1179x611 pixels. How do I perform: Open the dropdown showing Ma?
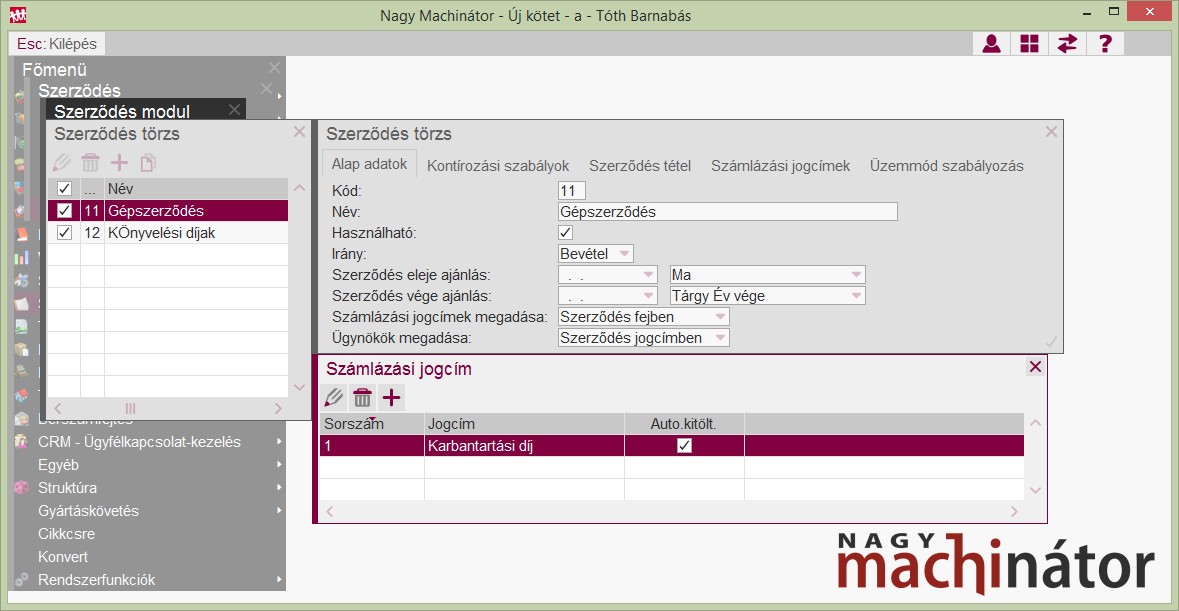point(856,275)
